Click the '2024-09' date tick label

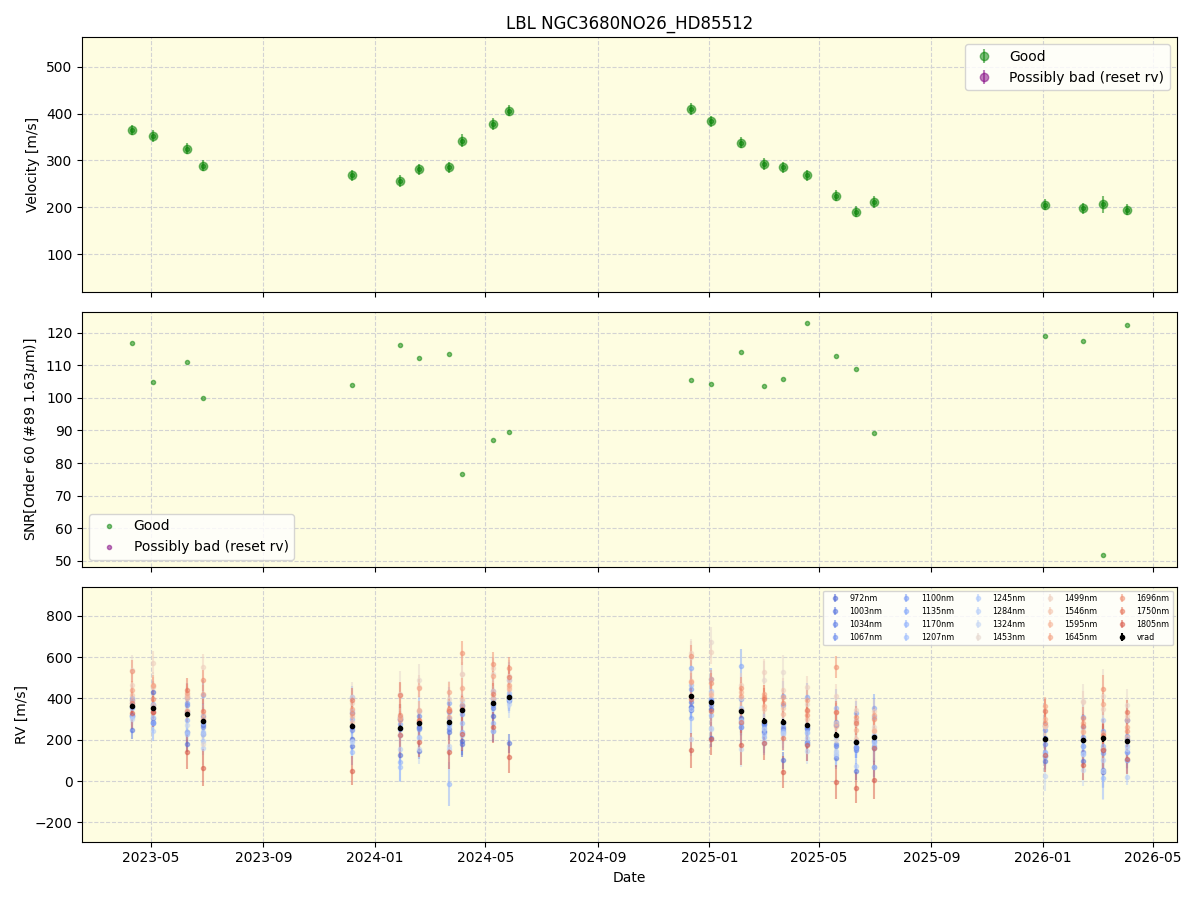click(x=598, y=857)
